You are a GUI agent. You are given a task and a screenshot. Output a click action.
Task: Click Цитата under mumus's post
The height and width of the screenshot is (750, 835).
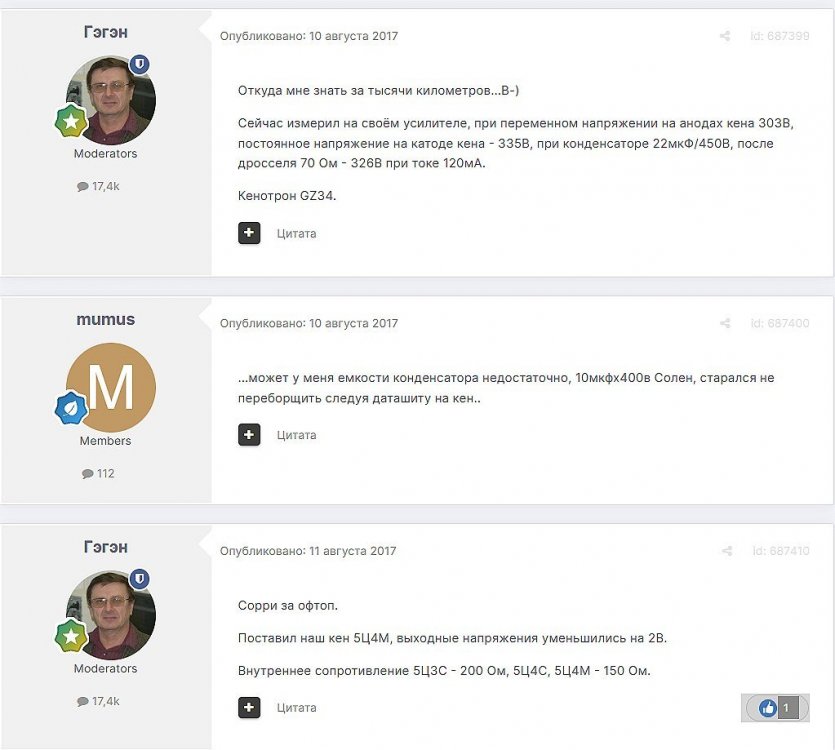pos(297,435)
